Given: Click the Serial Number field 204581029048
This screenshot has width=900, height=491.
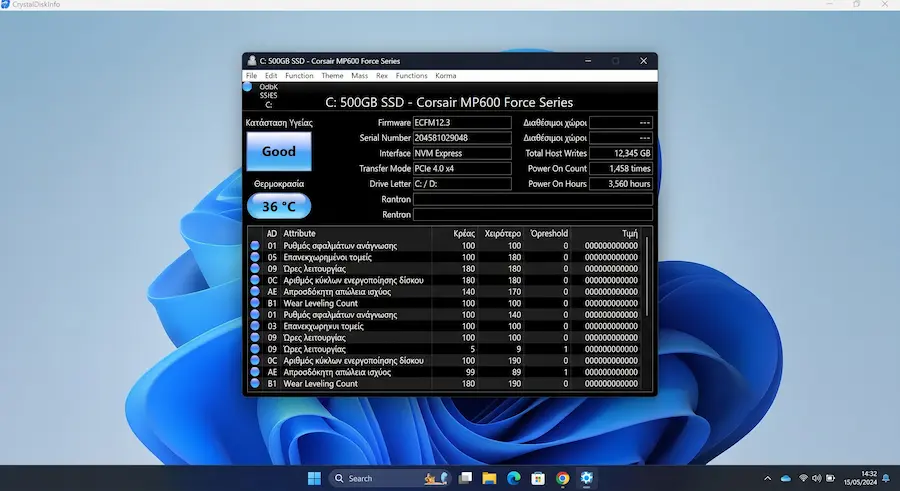Looking at the screenshot, I should coord(462,138).
